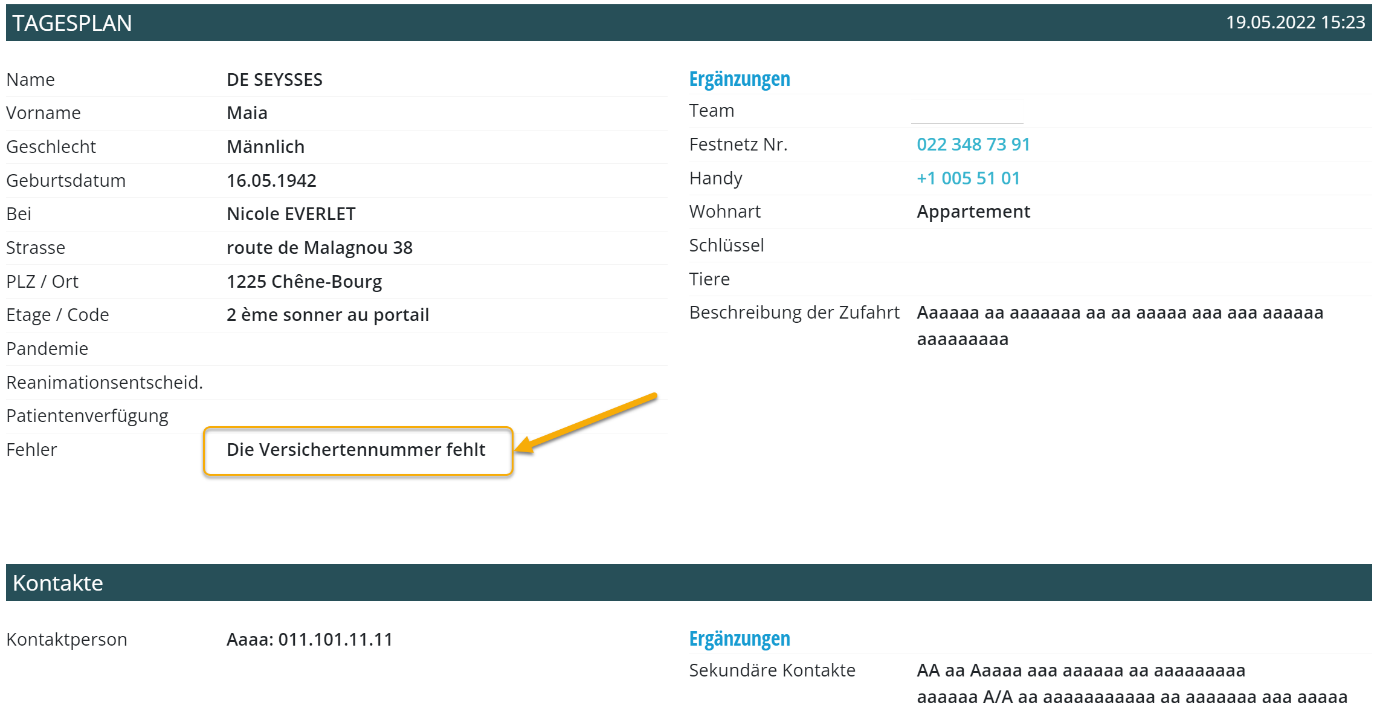Click the landline number 022 348 73 91
The height and width of the screenshot is (720, 1377).
pos(973,145)
